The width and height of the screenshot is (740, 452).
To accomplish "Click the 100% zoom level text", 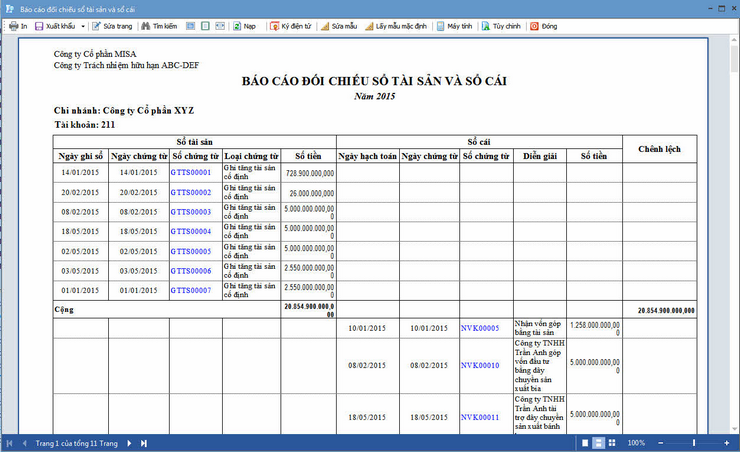I will 636,443.
